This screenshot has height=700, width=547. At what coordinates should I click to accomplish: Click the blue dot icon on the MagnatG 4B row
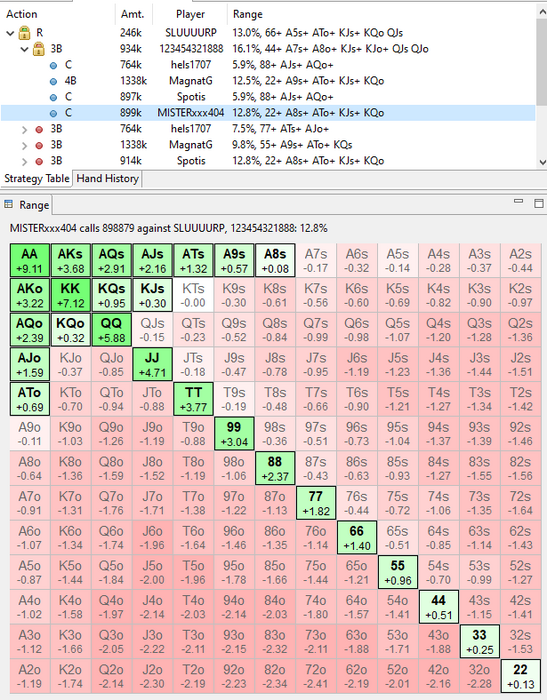tap(54, 81)
